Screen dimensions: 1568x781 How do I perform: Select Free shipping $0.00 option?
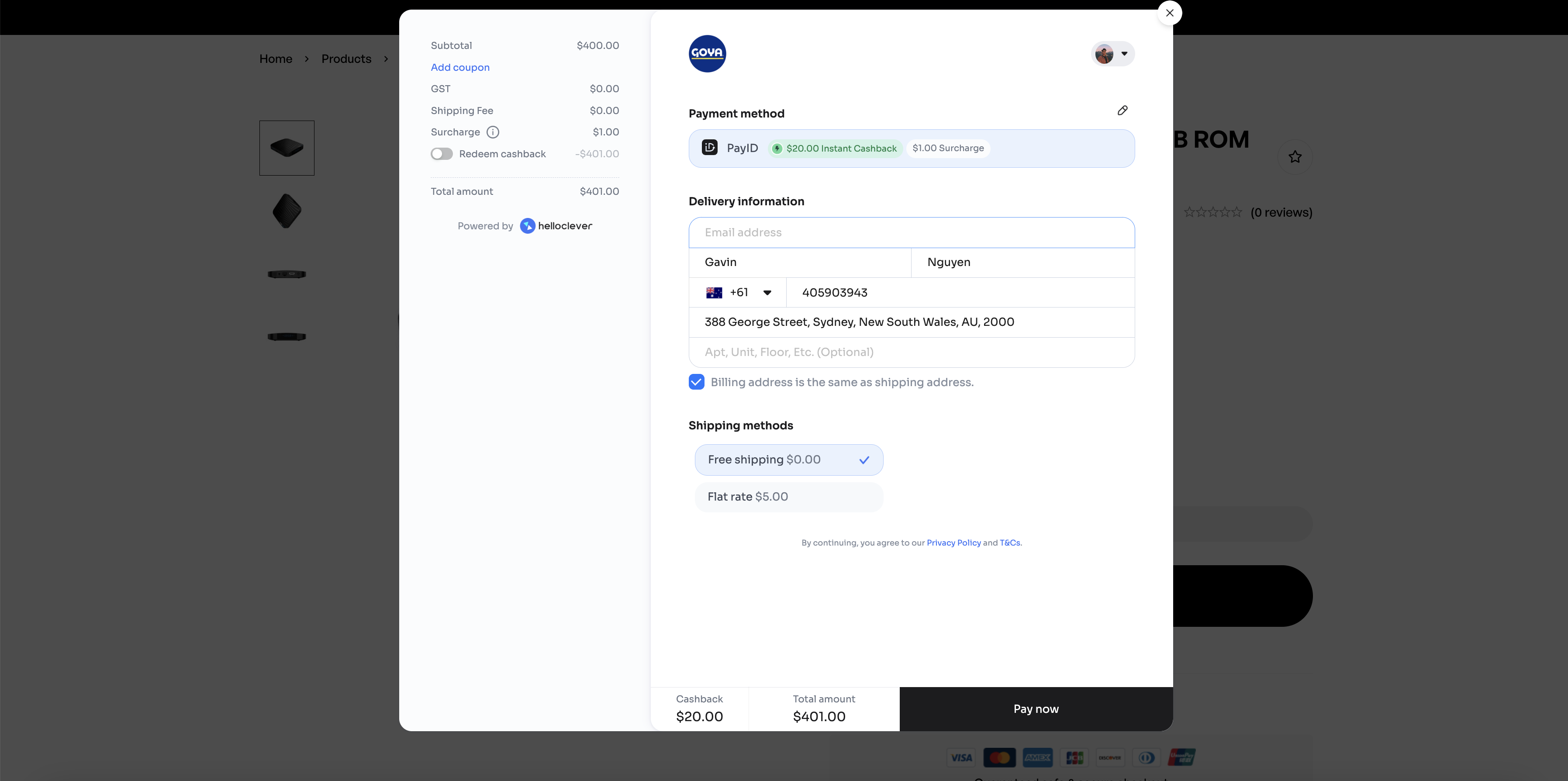[x=788, y=460]
